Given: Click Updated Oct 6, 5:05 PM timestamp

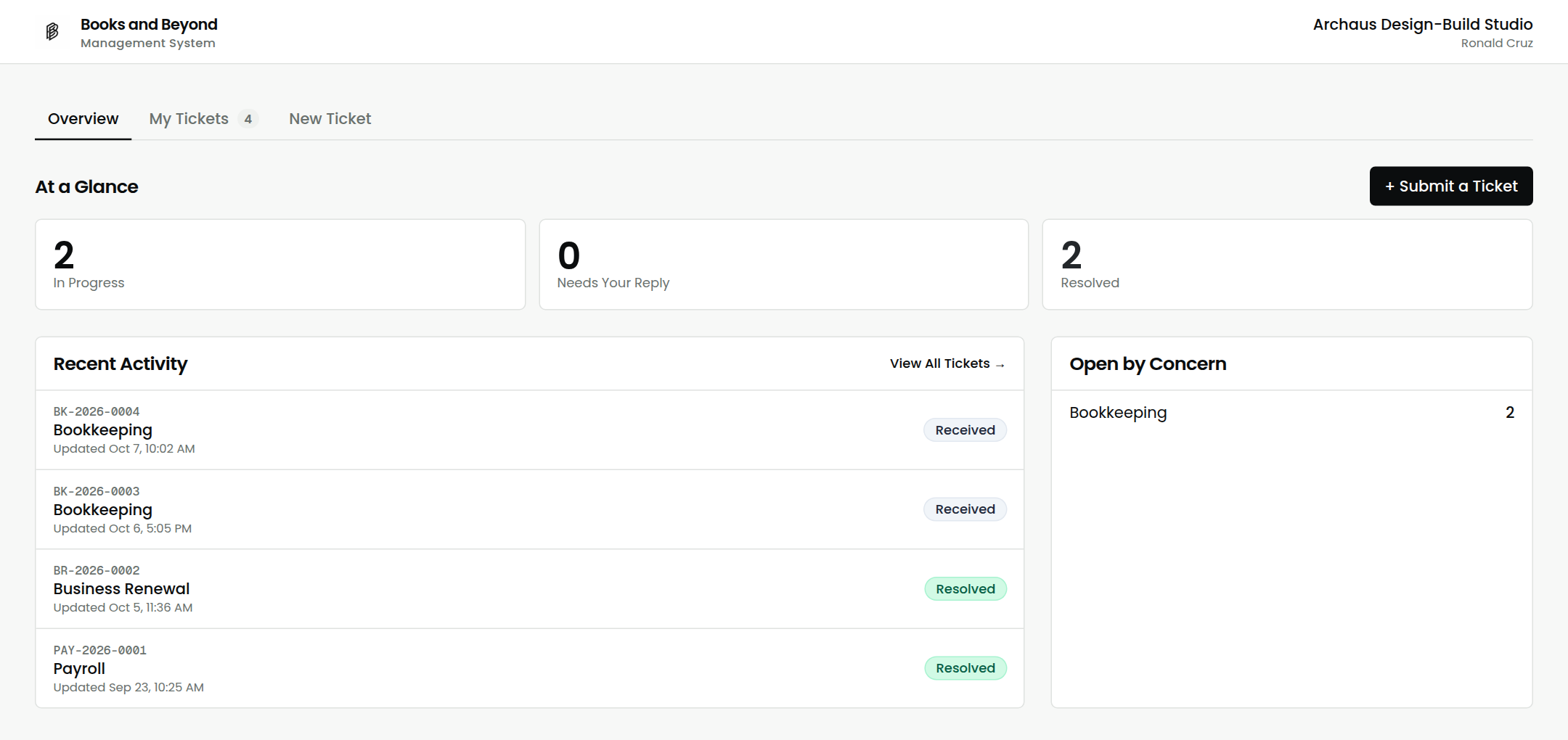Looking at the screenshot, I should [123, 529].
